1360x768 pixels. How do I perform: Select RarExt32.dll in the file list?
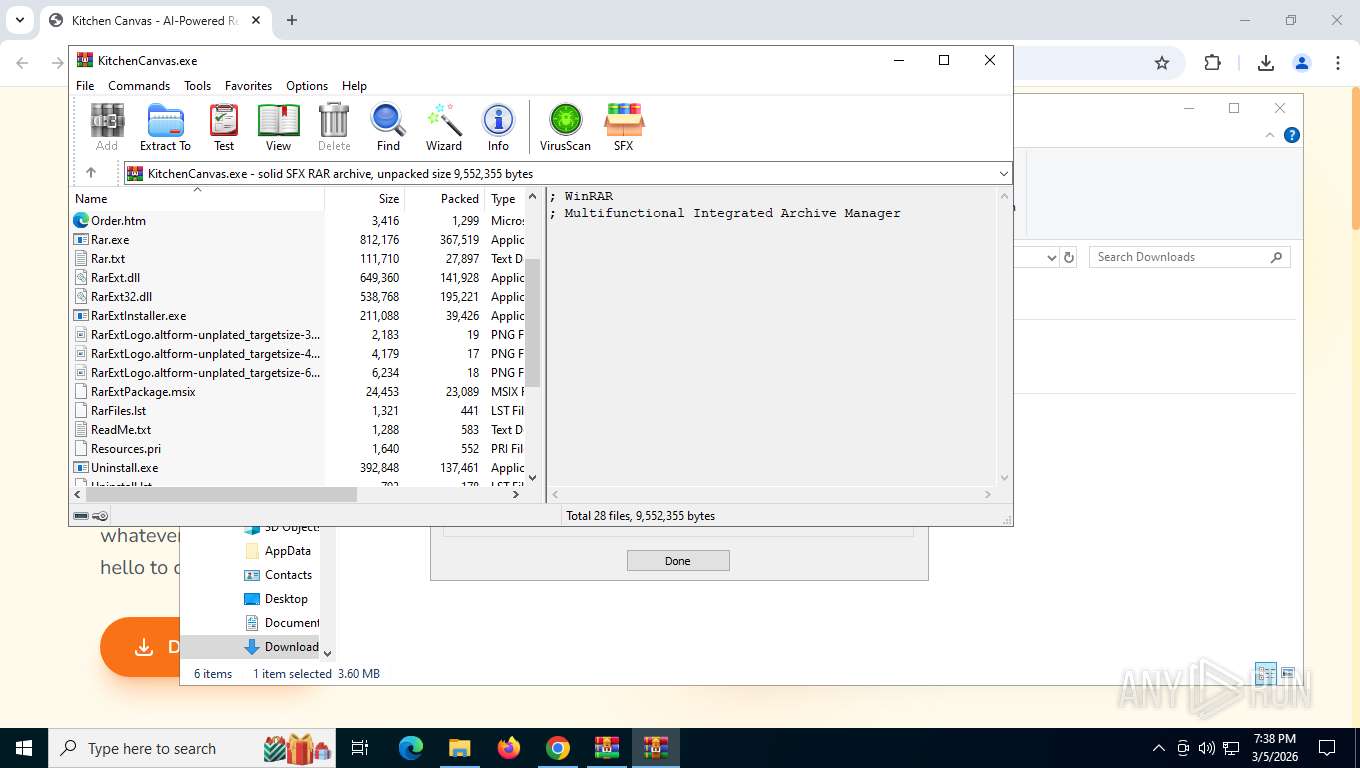pos(121,296)
